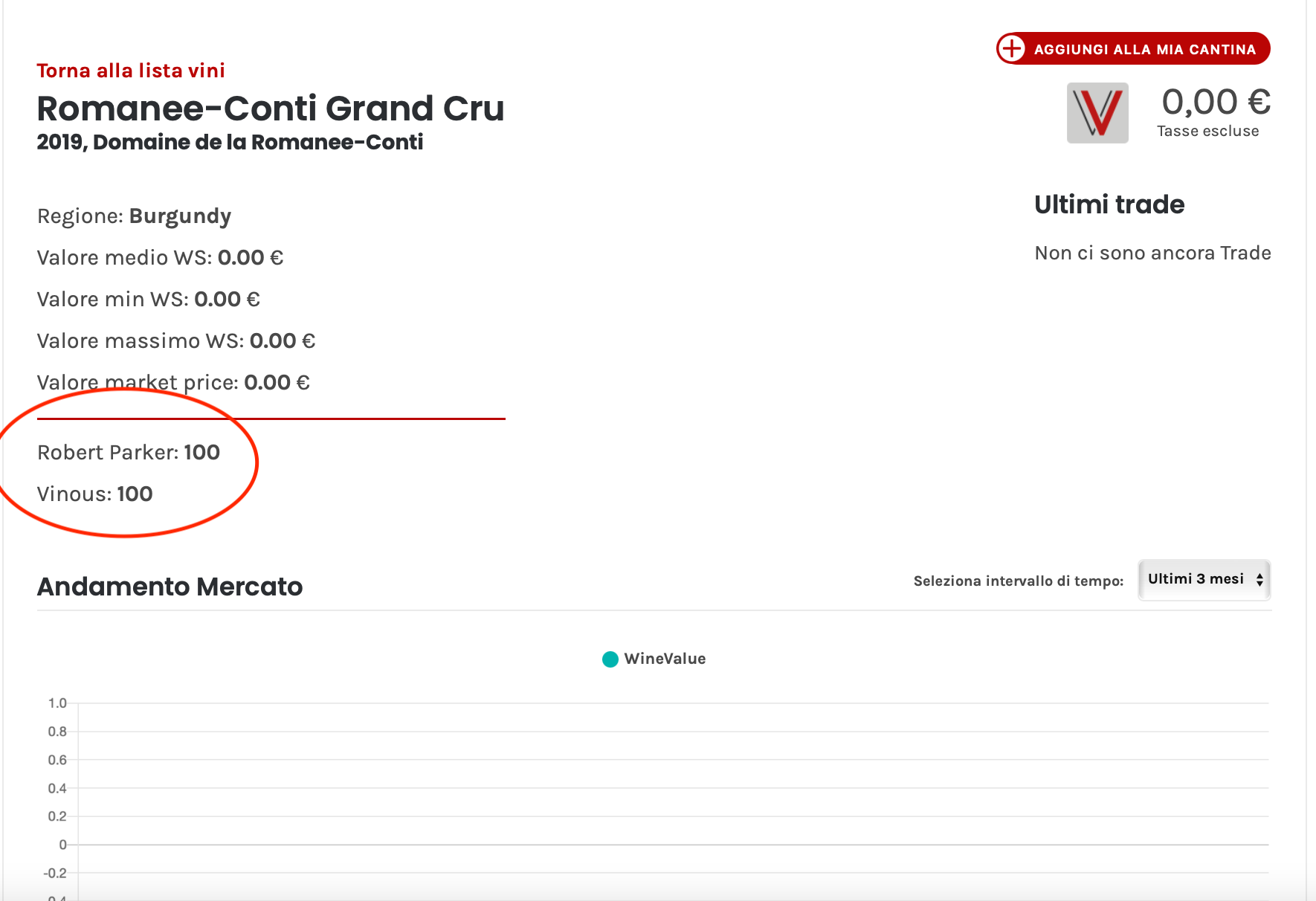Click the Robert Parker: 100 score

(x=129, y=453)
